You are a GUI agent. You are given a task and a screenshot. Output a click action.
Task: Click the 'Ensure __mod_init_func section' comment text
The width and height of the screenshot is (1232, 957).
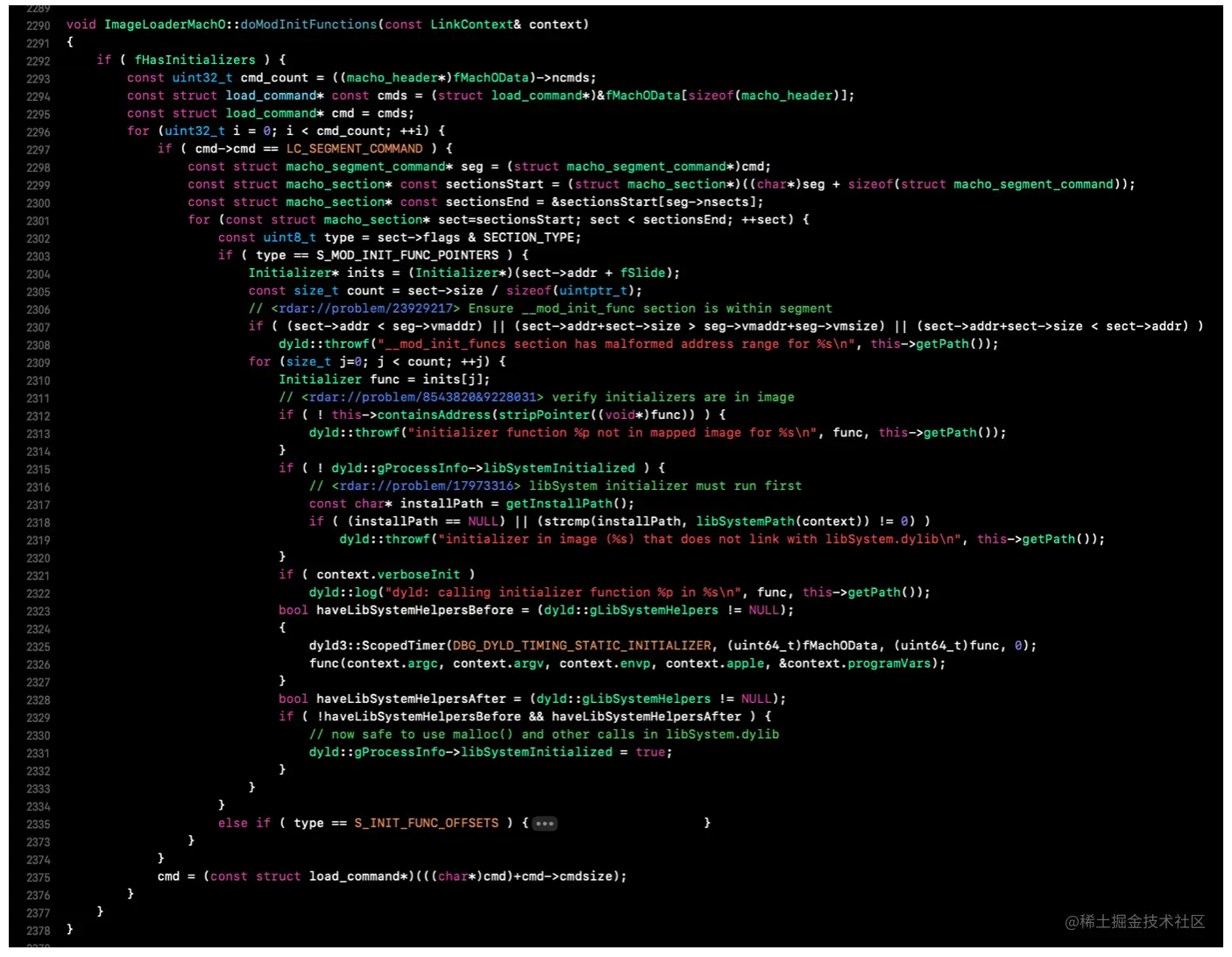pos(650,308)
